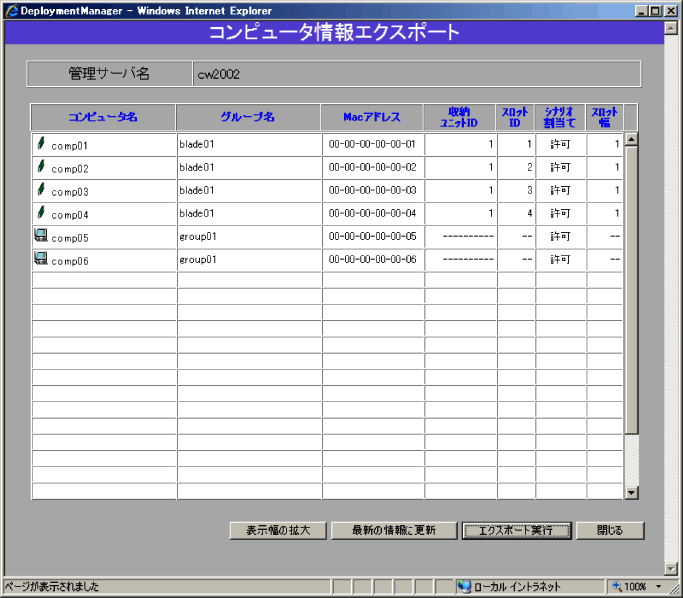
Task: Click group01 cell in comp06 row
Action: [249, 260]
